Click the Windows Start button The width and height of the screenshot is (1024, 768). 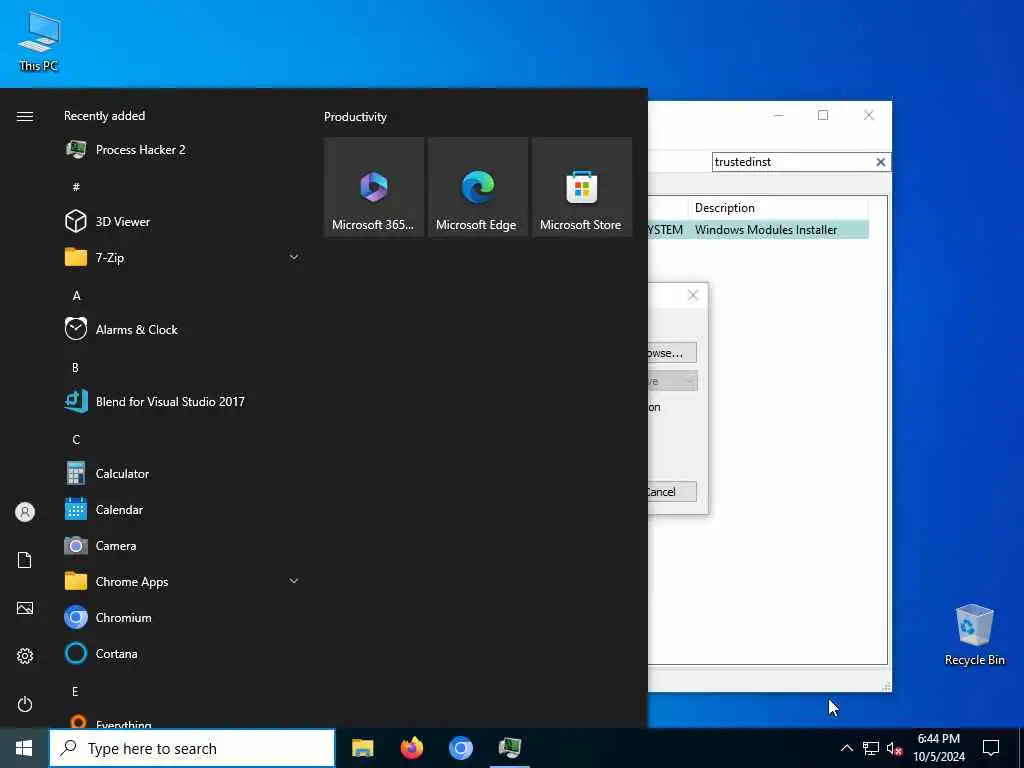24,748
